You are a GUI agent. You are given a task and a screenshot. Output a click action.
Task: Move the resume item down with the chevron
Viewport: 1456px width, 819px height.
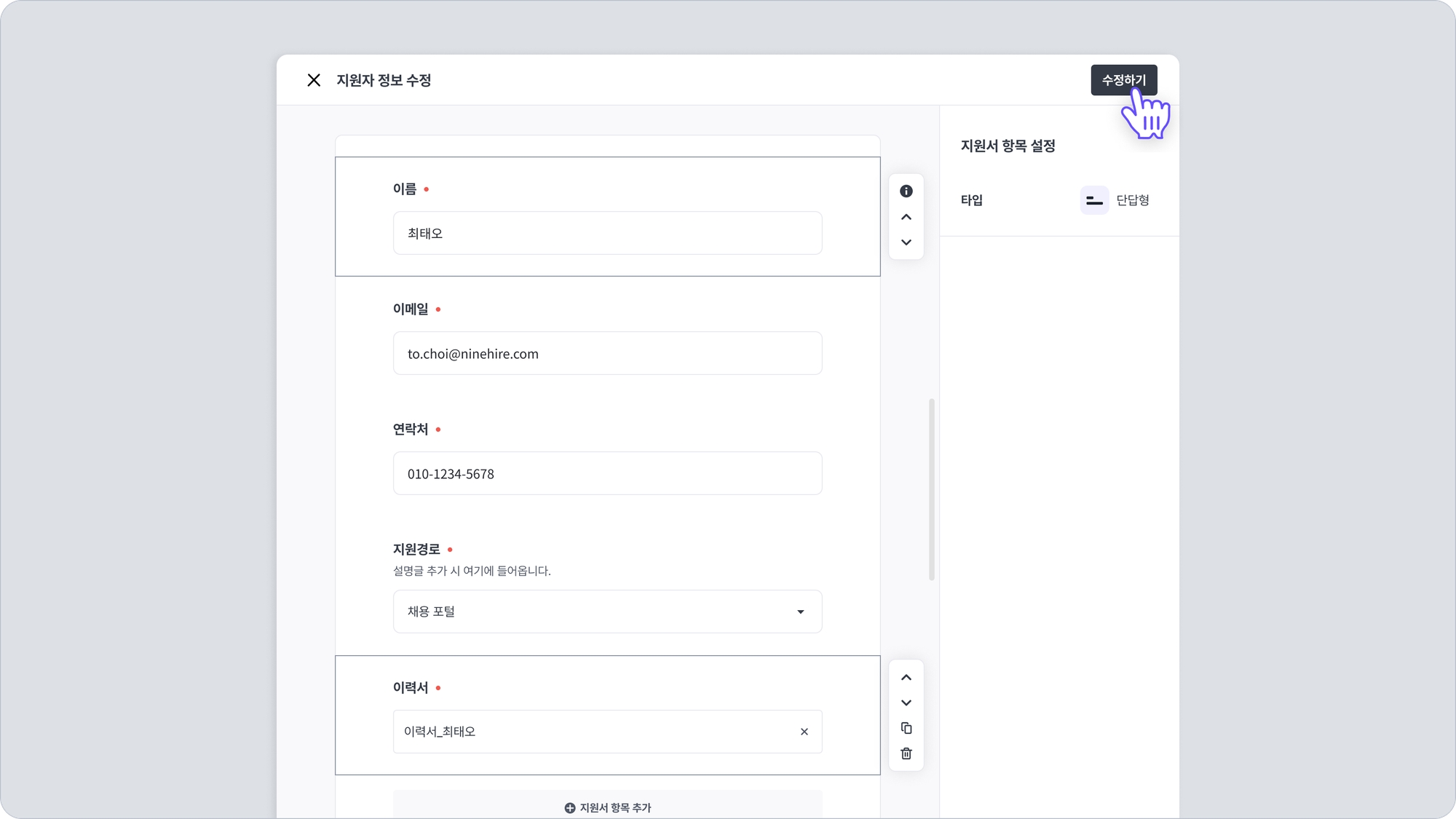coord(906,703)
